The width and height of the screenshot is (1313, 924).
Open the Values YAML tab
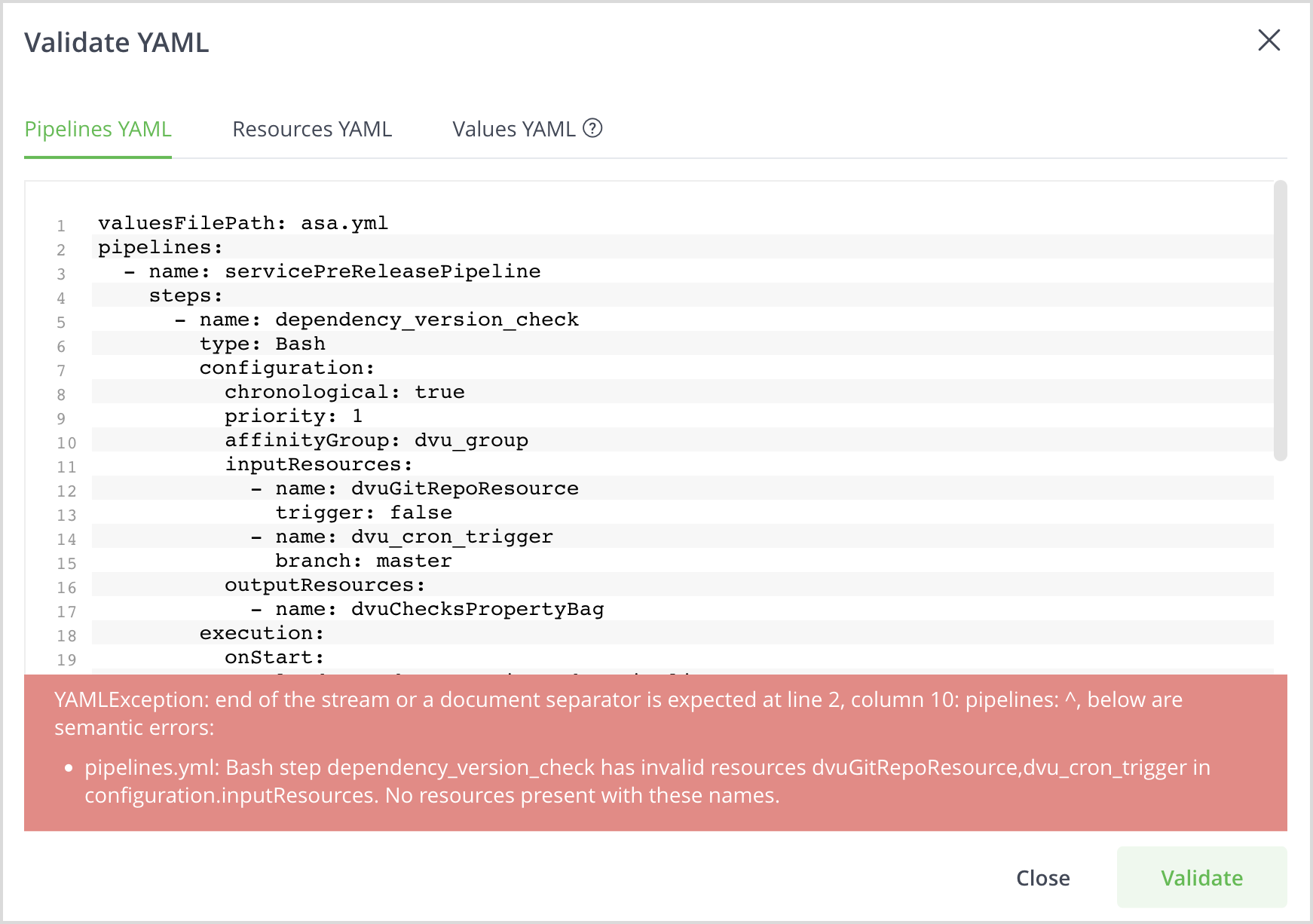[x=513, y=130]
